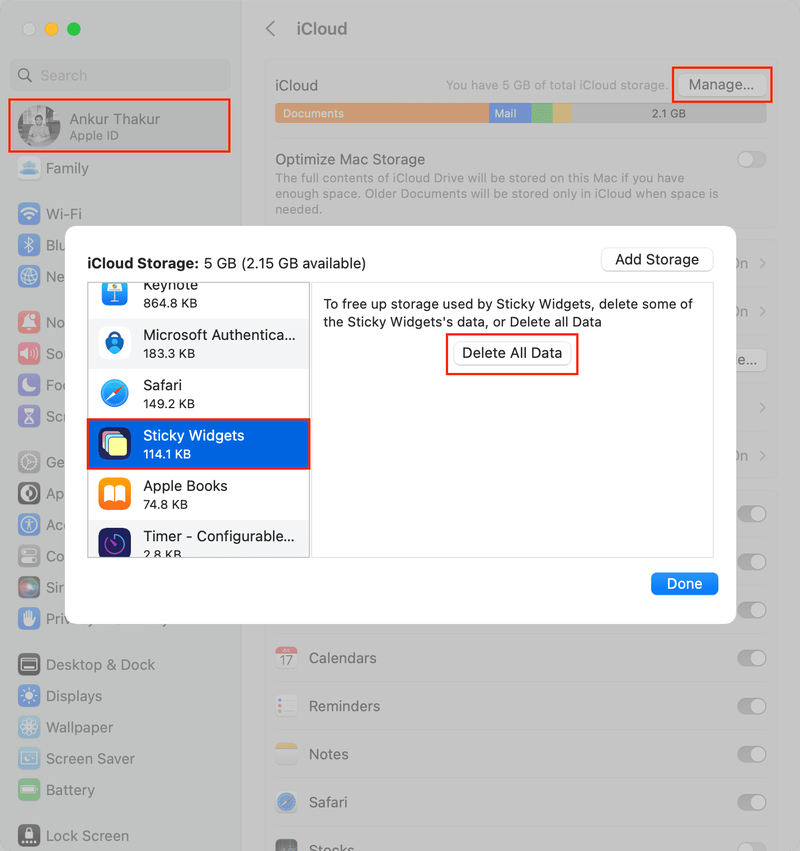Select the Microsoft Authenticator icon in storage list
The width and height of the screenshot is (800, 851).
point(115,343)
